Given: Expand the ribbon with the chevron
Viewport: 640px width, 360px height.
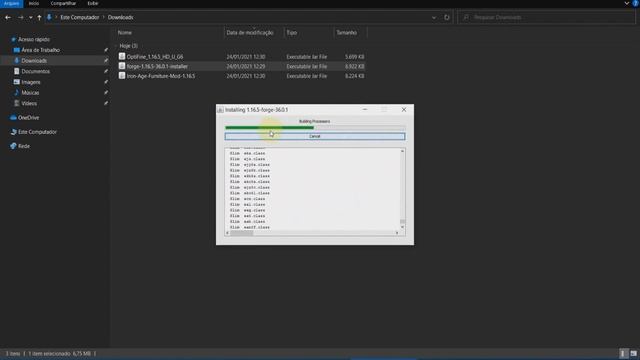Looking at the screenshot, I should click(627, 3).
